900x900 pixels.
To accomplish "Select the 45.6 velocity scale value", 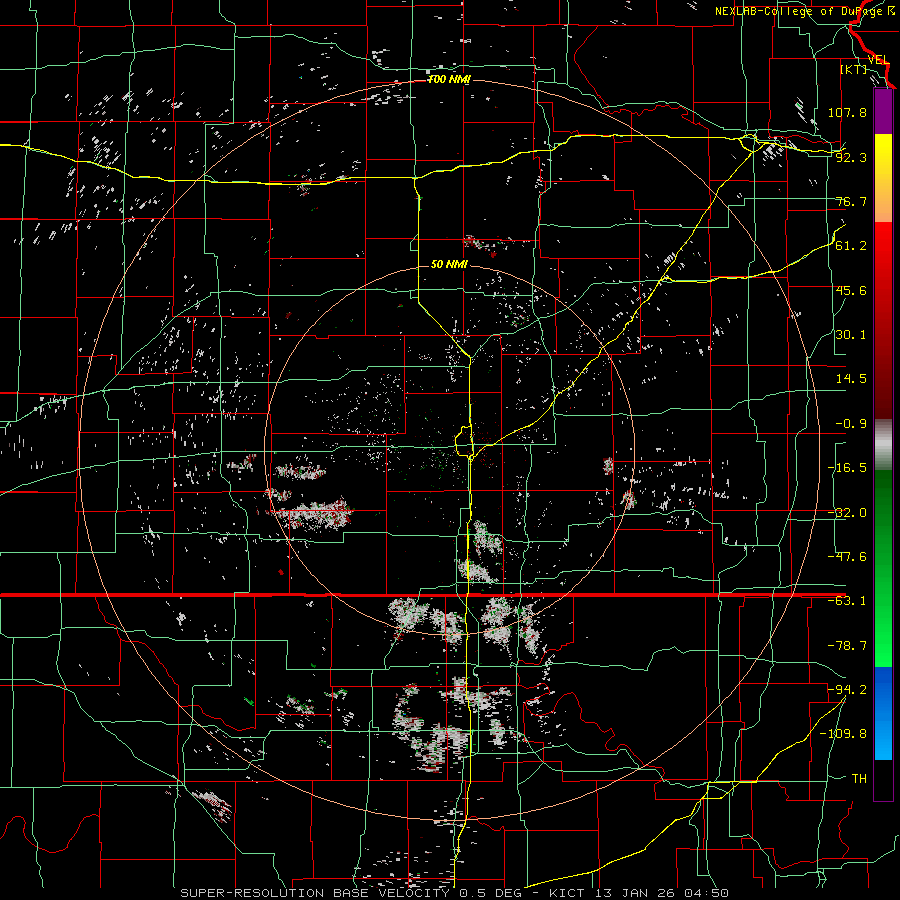I will click(x=851, y=290).
